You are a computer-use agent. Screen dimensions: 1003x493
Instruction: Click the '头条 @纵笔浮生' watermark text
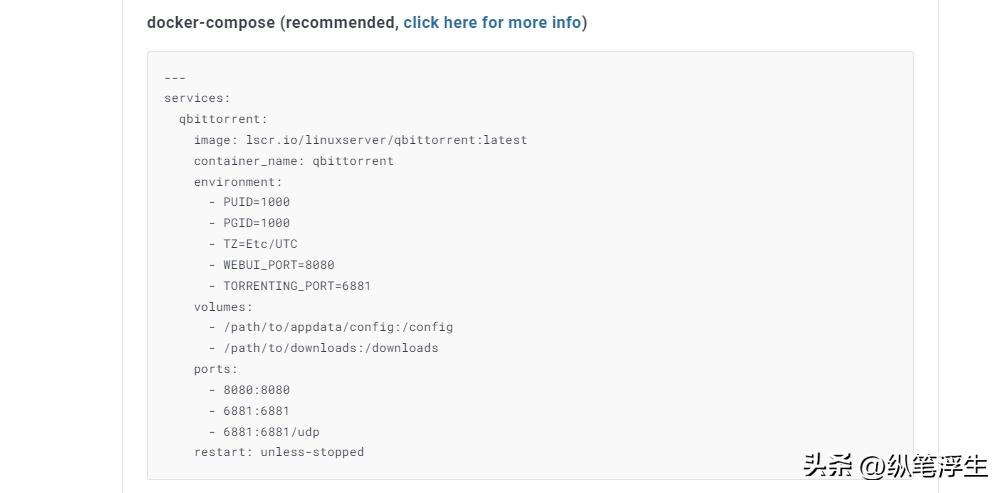click(x=894, y=466)
